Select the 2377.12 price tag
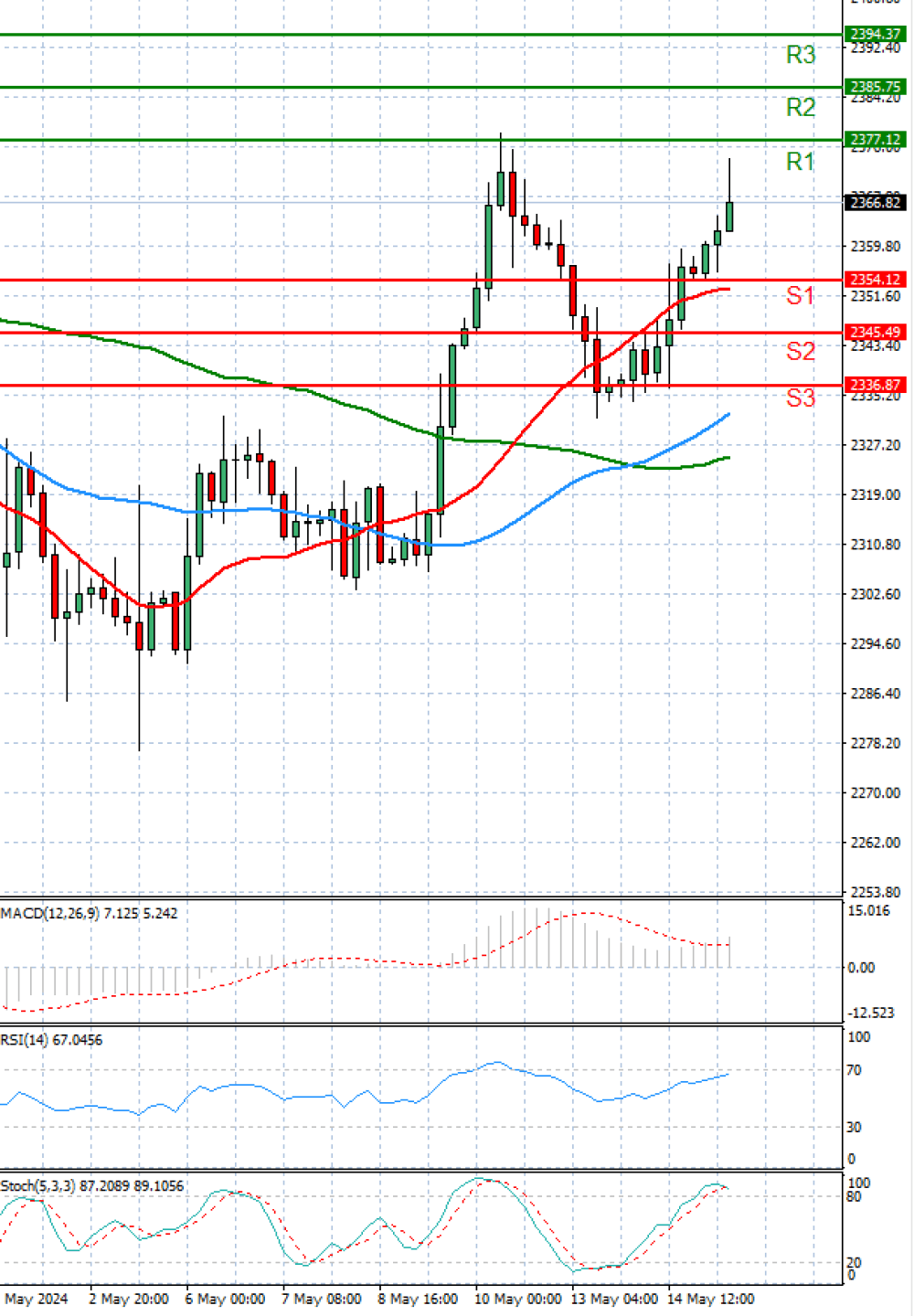 coord(875,140)
